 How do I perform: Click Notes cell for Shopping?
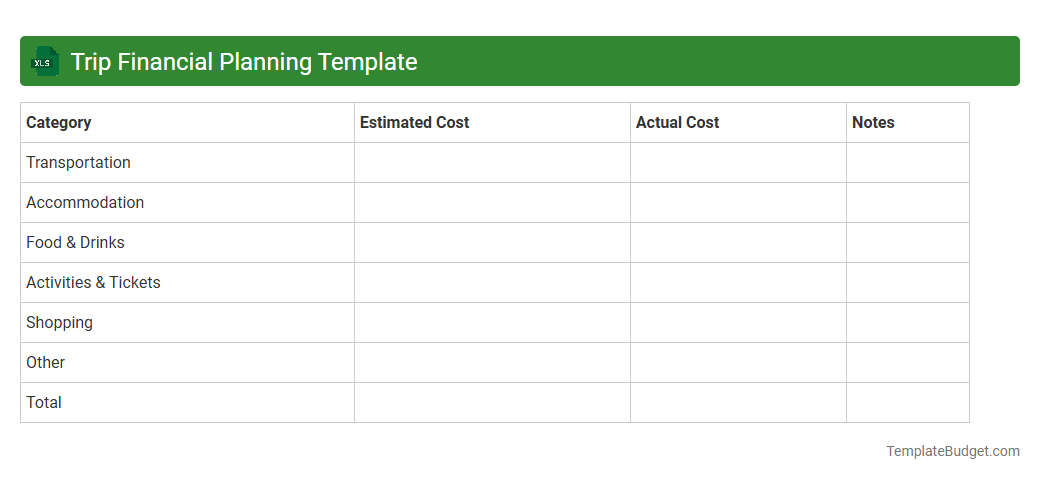tap(908, 323)
